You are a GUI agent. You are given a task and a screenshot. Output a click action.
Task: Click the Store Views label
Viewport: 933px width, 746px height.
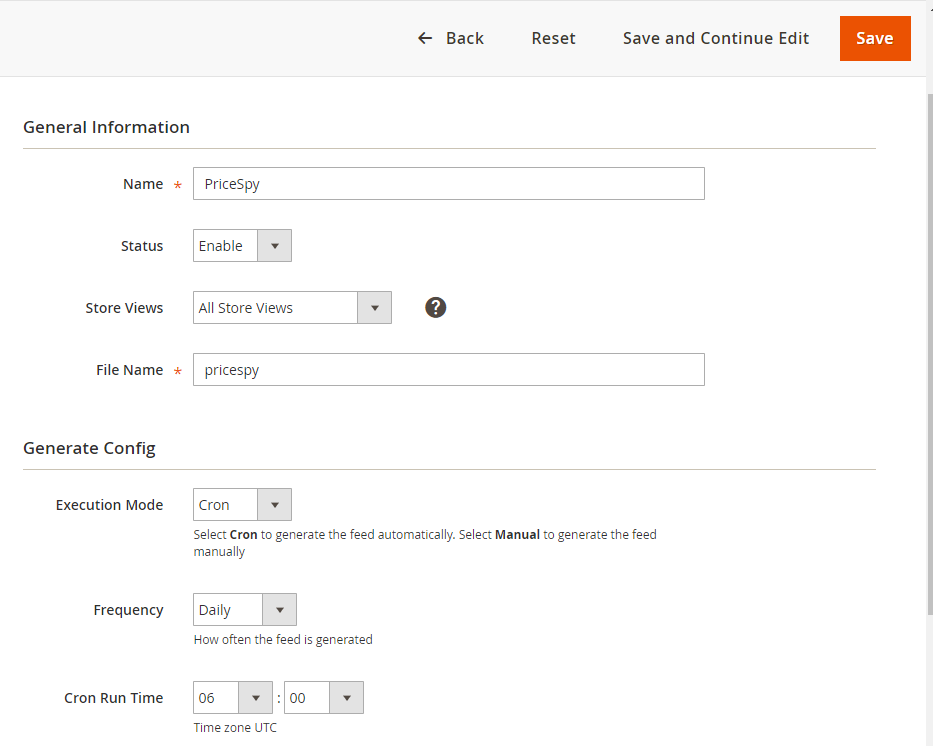tap(124, 308)
